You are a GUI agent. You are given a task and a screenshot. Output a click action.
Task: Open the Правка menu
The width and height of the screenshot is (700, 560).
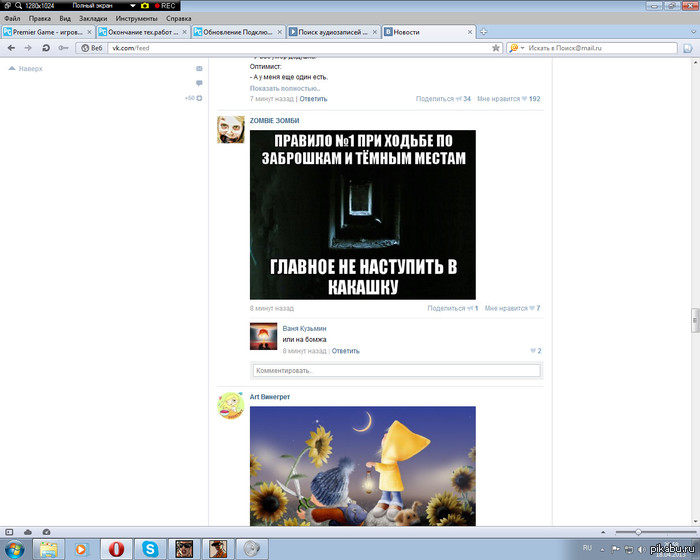[40, 18]
